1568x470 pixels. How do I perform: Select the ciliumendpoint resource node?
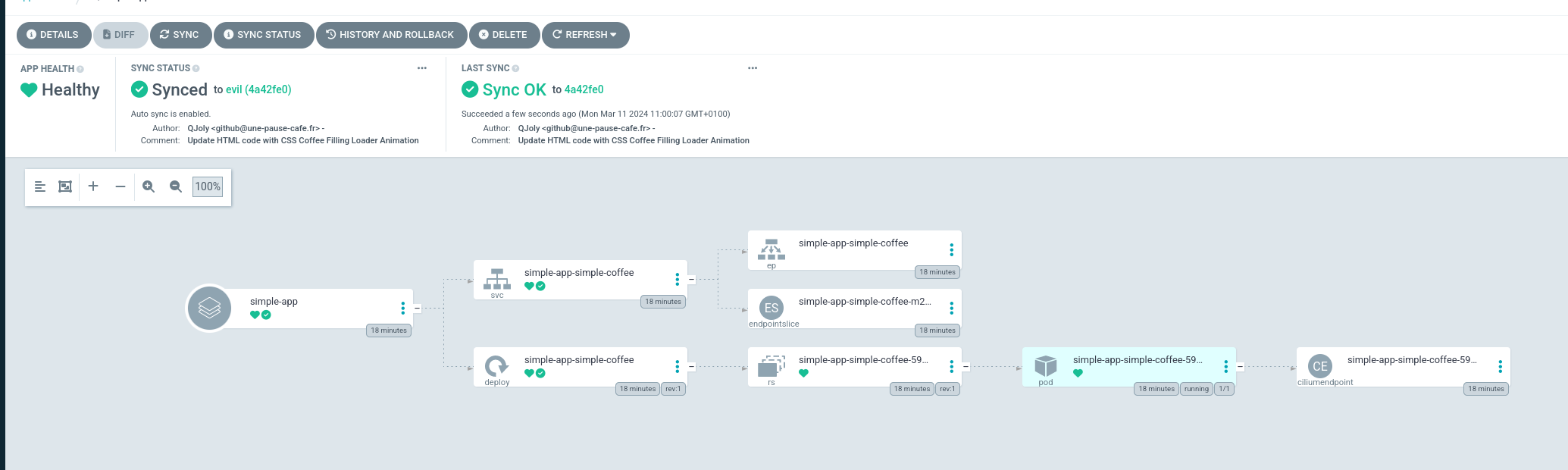[x=1402, y=367]
